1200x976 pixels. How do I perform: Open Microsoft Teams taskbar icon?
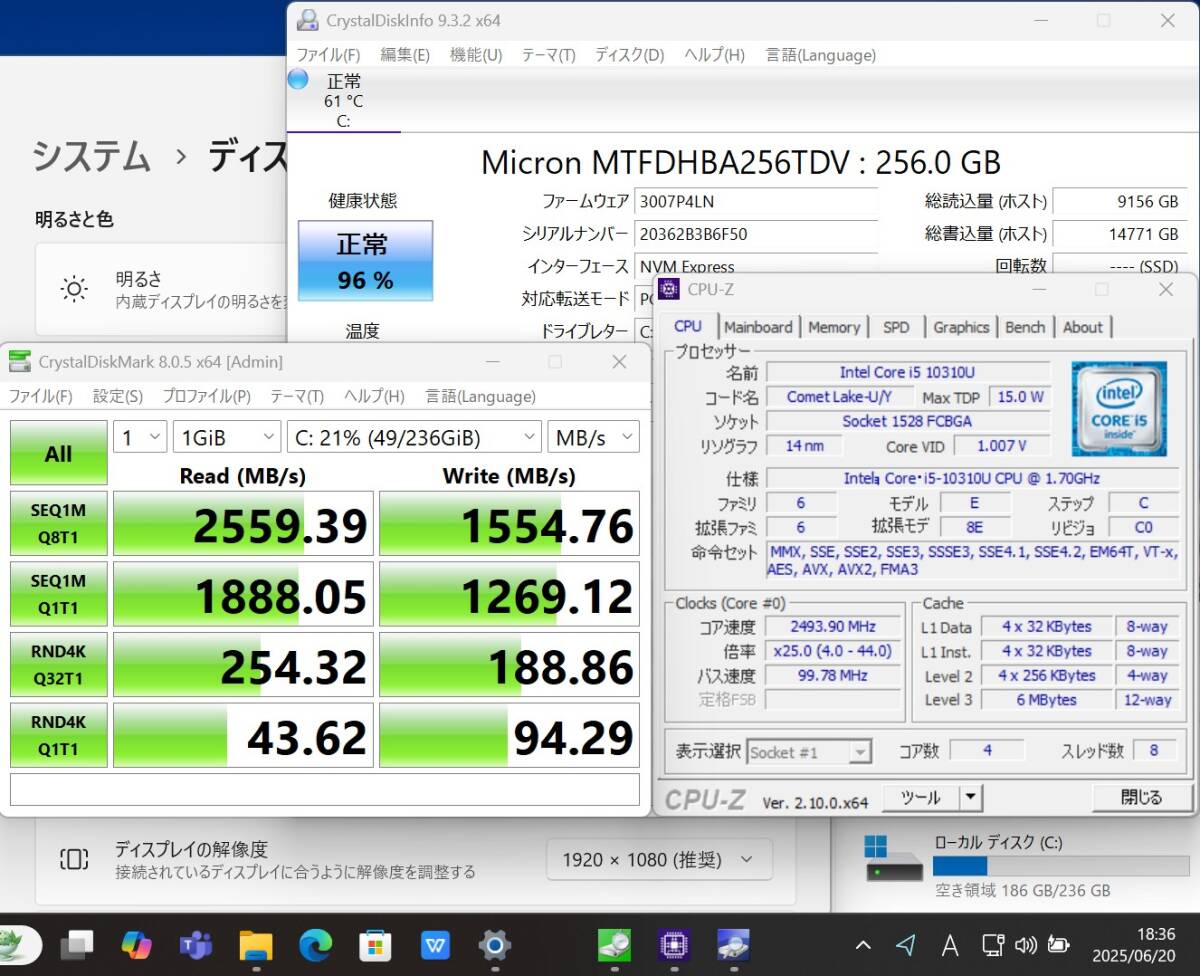[x=196, y=944]
